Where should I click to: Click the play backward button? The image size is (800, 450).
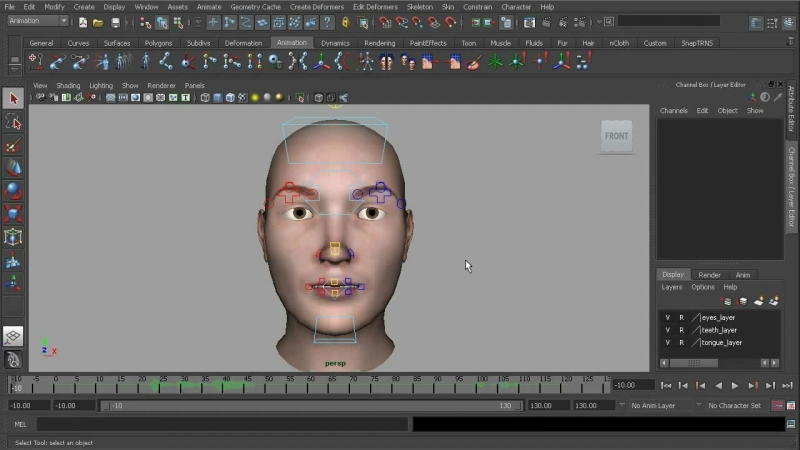pos(718,386)
